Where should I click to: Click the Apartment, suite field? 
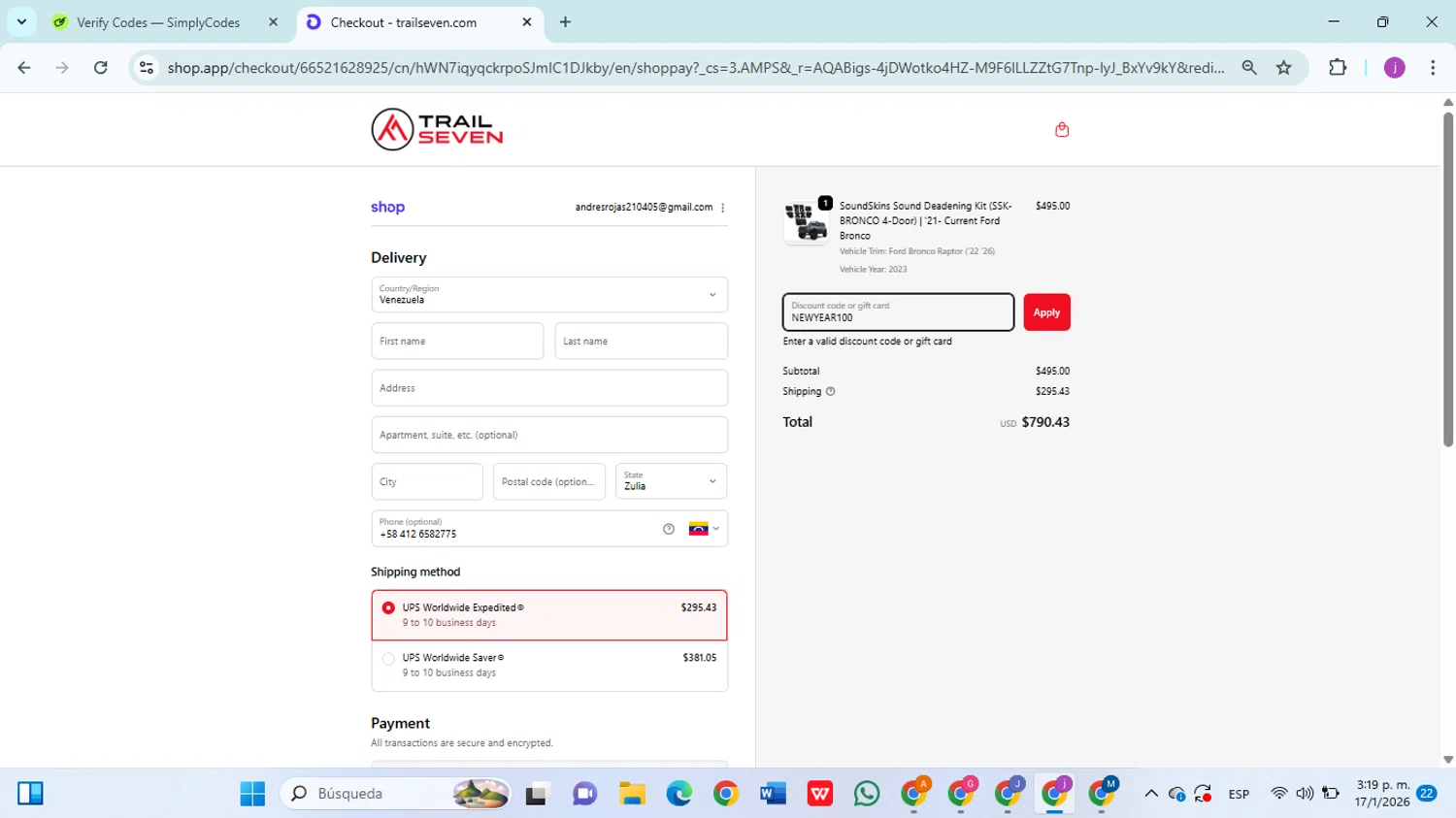[x=549, y=435]
